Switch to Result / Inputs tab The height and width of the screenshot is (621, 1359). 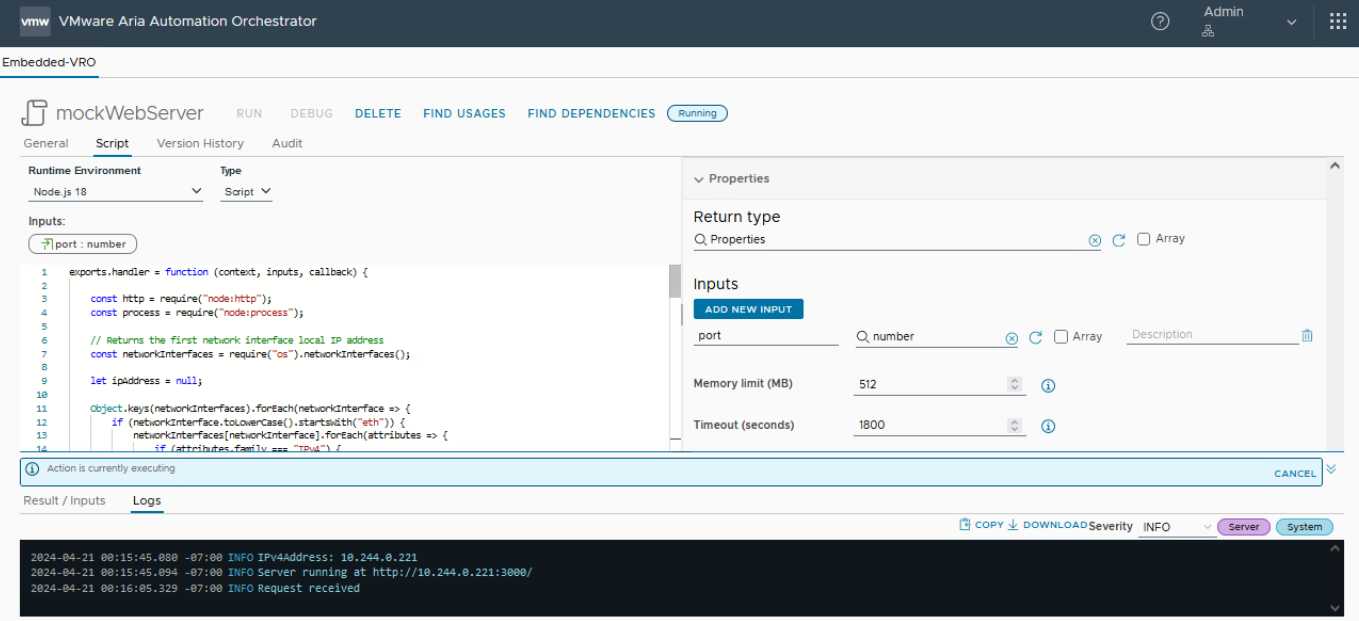pos(64,501)
